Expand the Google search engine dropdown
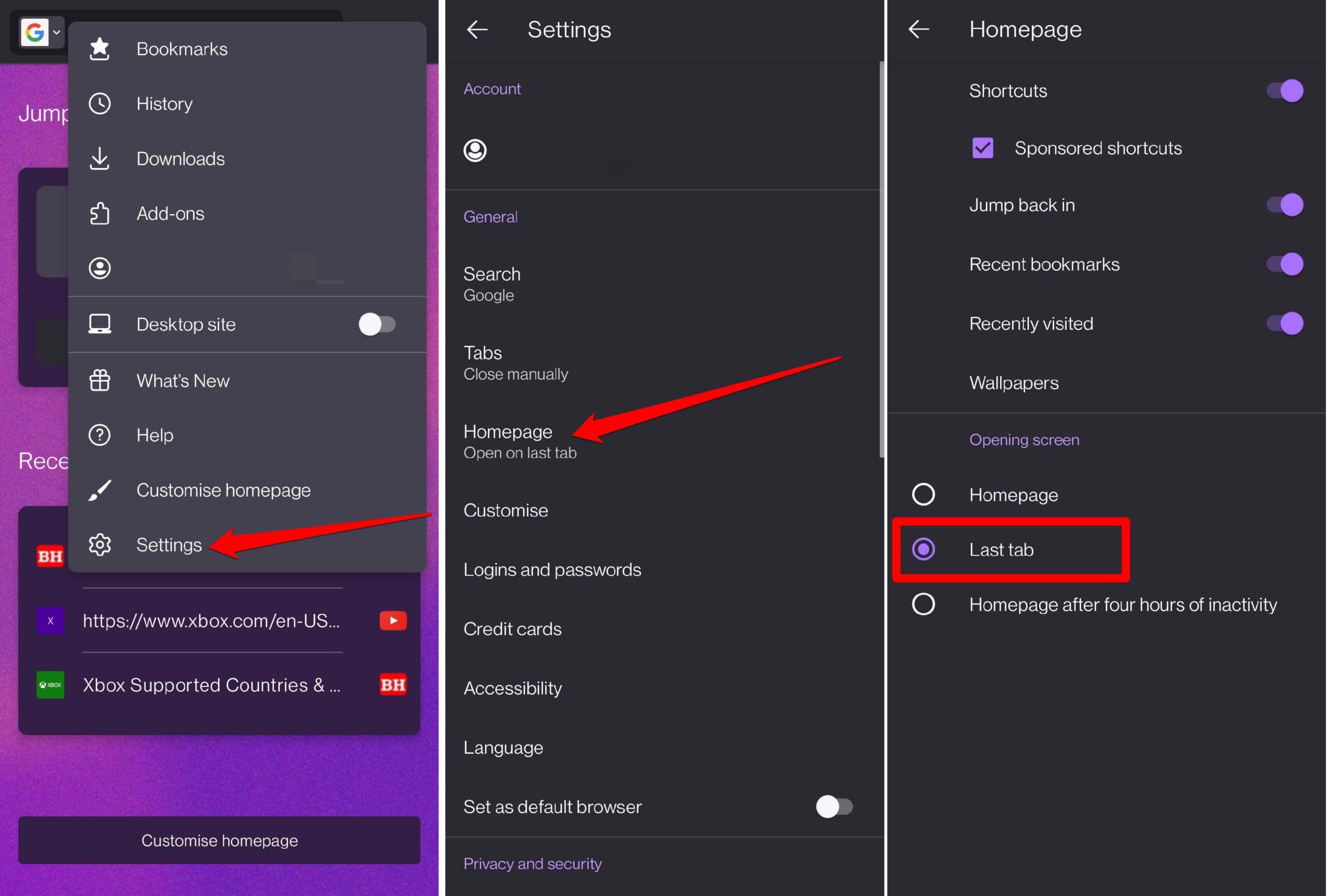The width and height of the screenshot is (1328, 896). click(41, 33)
